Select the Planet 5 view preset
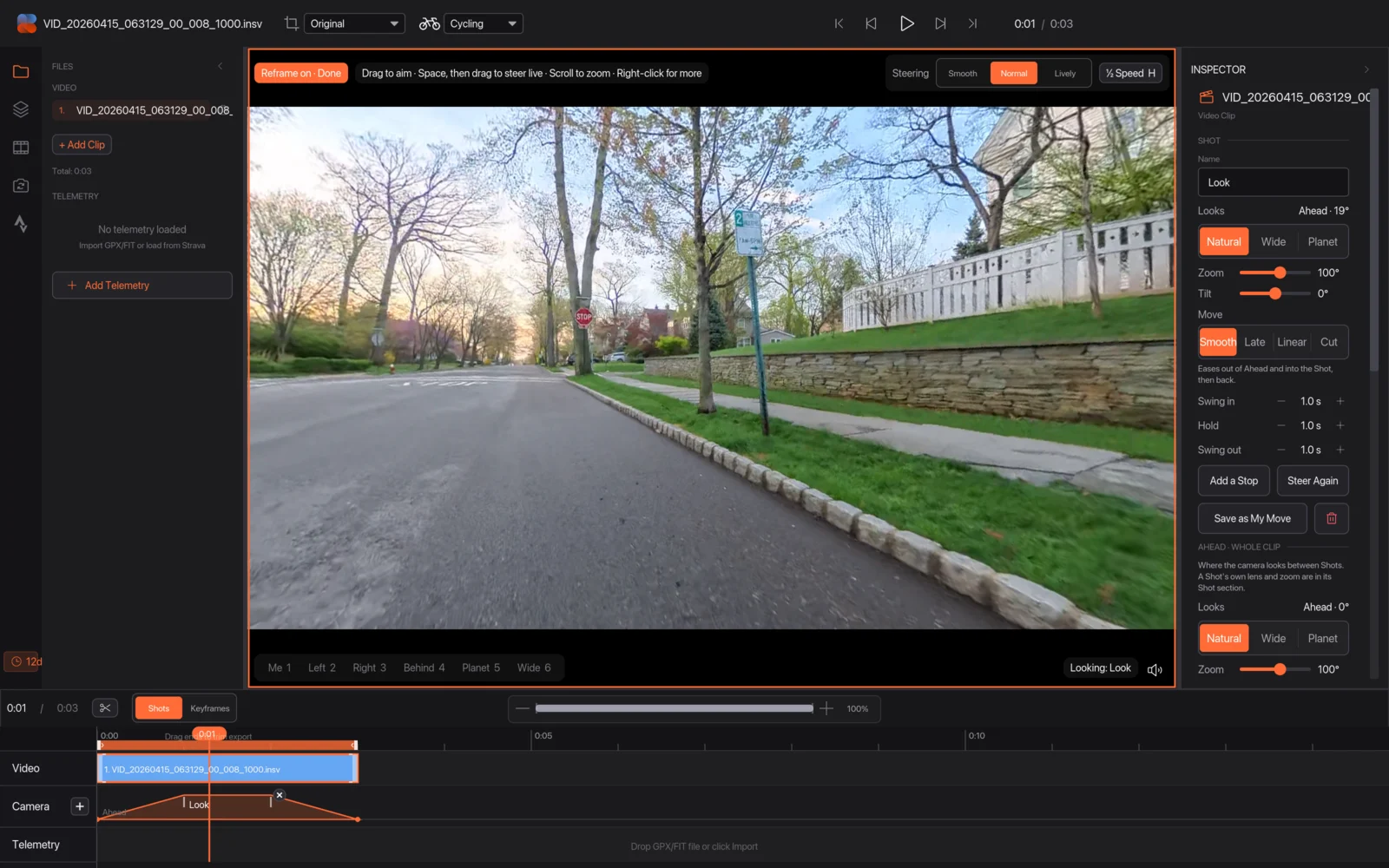Image resolution: width=1389 pixels, height=868 pixels. point(481,667)
